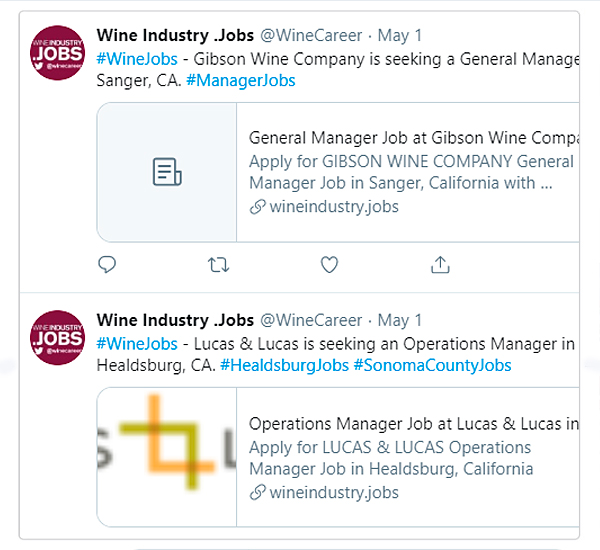Retweet the Gibson Wine Company tweet

[217, 265]
